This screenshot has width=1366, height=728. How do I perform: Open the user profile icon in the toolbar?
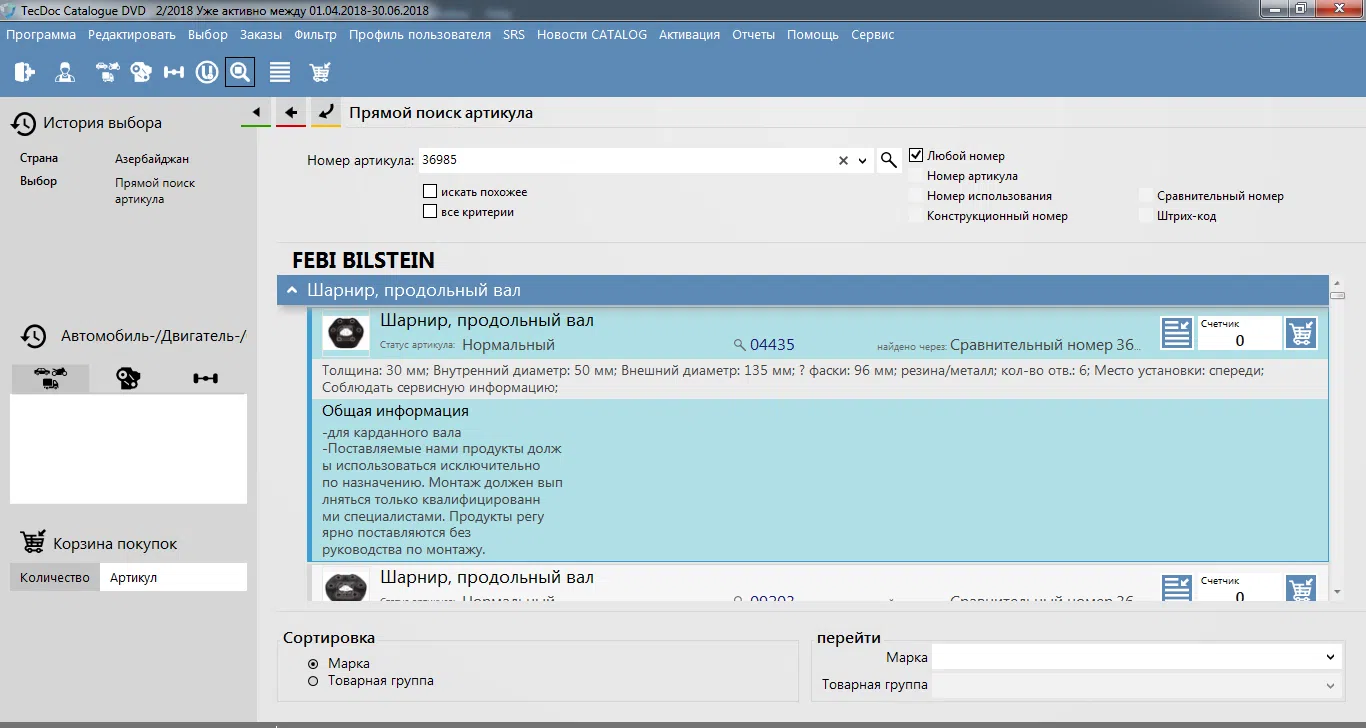pos(65,72)
